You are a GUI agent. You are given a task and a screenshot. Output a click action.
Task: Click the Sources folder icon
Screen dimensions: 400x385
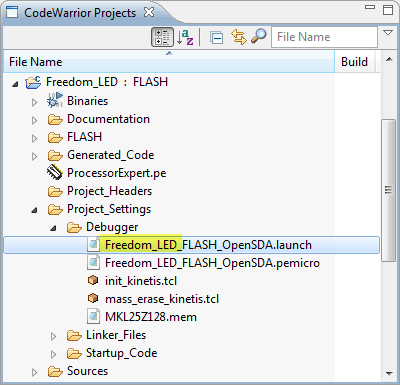pyautogui.click(x=55, y=371)
